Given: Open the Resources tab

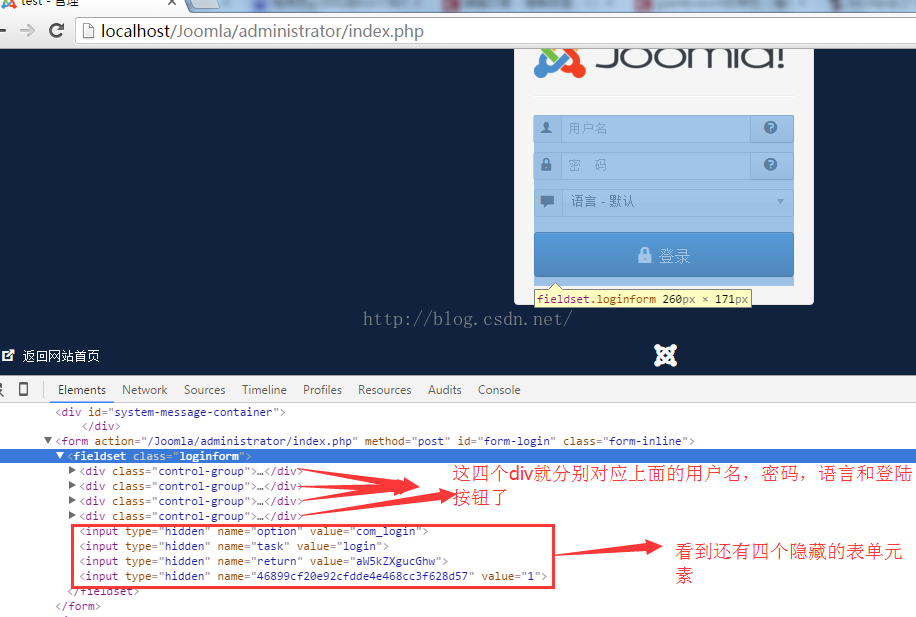Looking at the screenshot, I should [x=384, y=390].
